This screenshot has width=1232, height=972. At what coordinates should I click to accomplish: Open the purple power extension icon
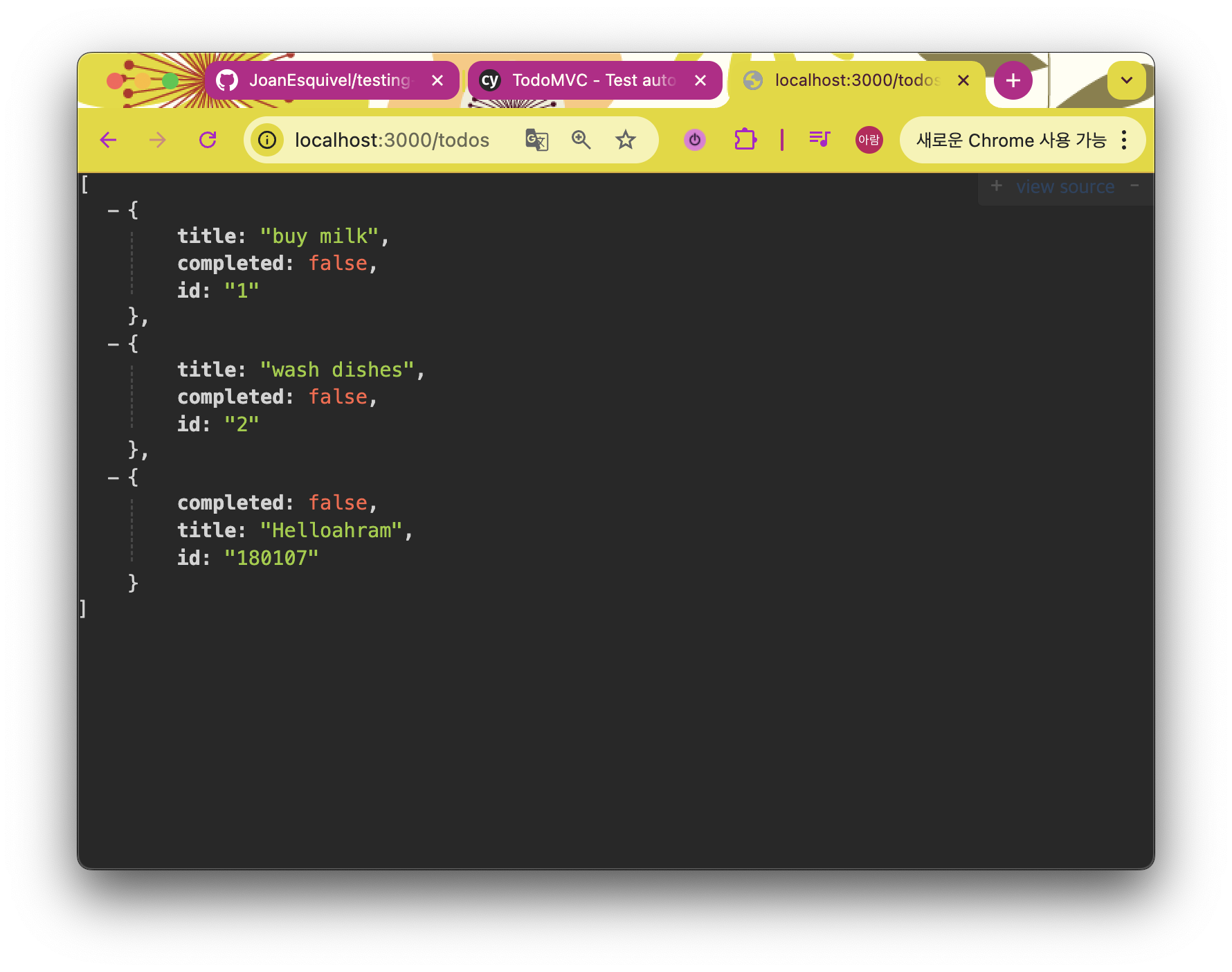695,141
